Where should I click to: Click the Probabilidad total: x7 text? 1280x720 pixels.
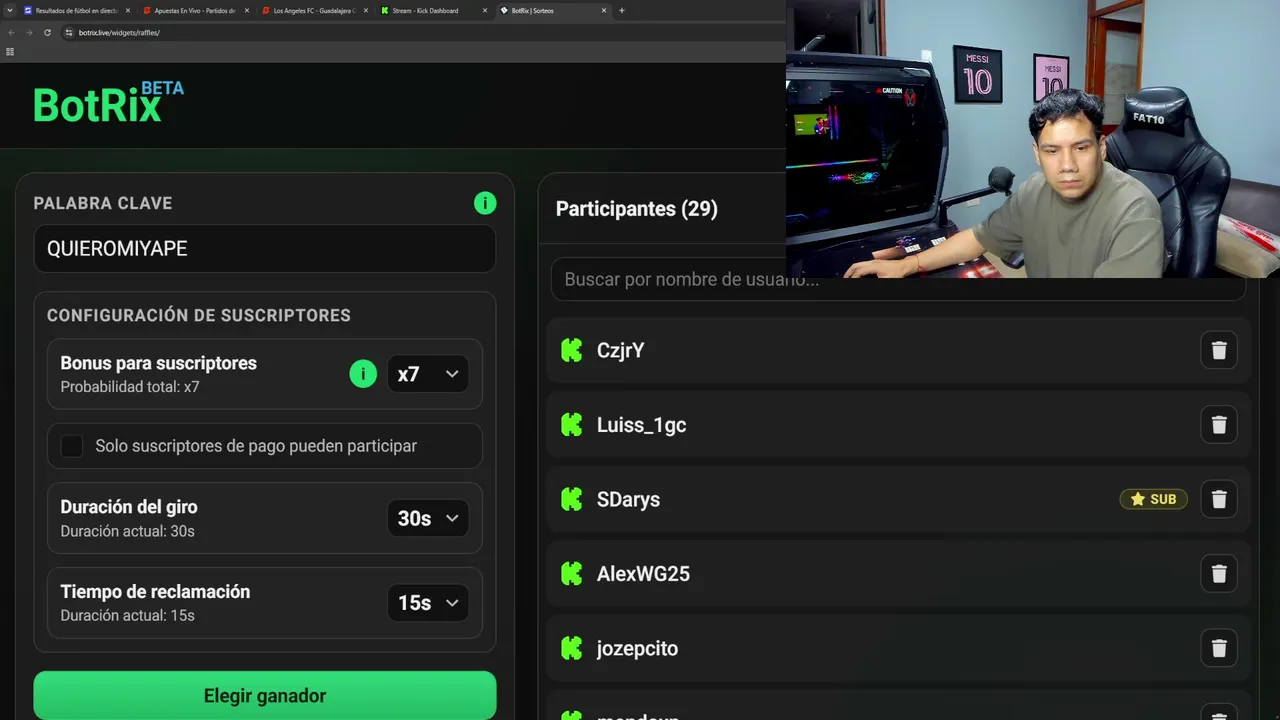[x=130, y=387]
